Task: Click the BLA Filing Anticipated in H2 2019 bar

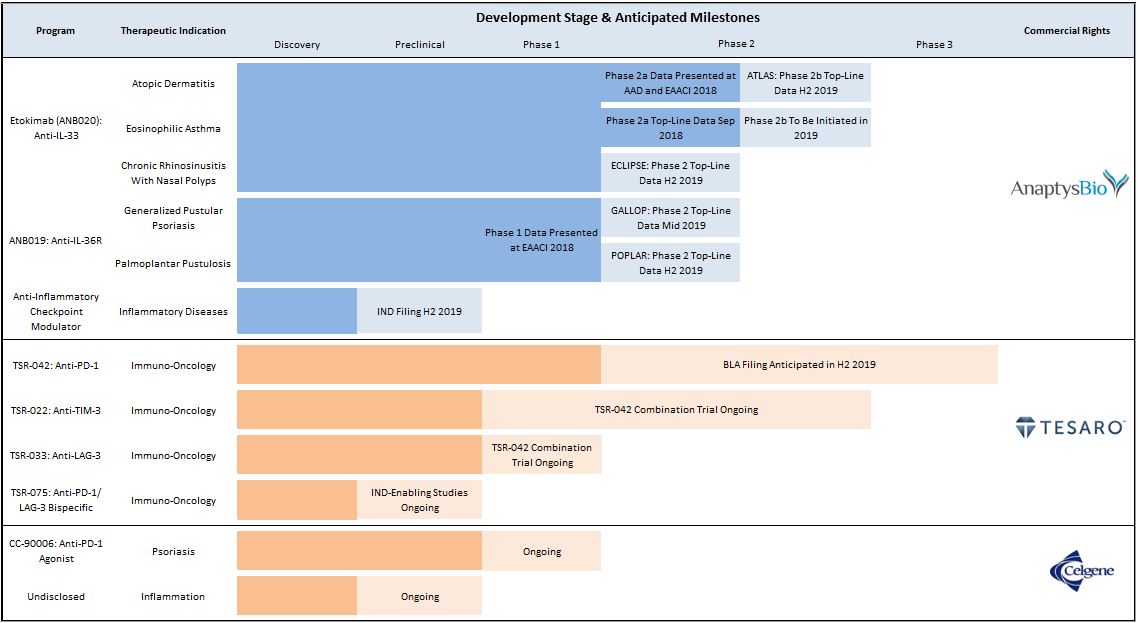Action: [x=798, y=365]
